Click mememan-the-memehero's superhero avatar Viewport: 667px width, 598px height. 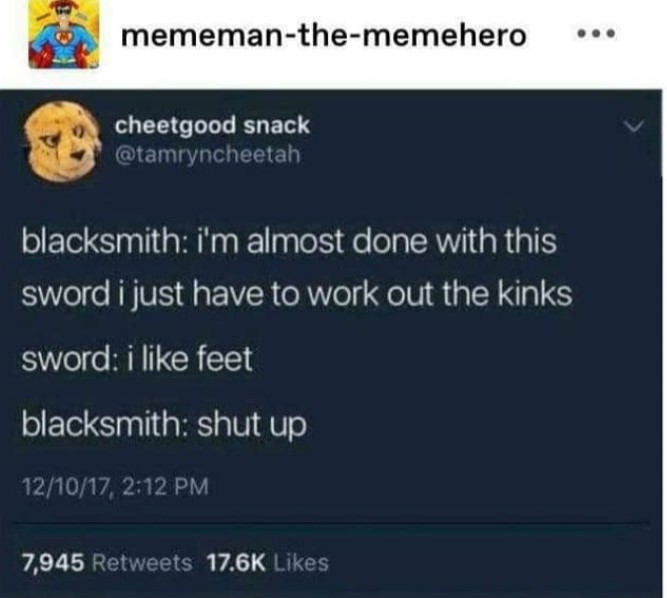[x=64, y=34]
